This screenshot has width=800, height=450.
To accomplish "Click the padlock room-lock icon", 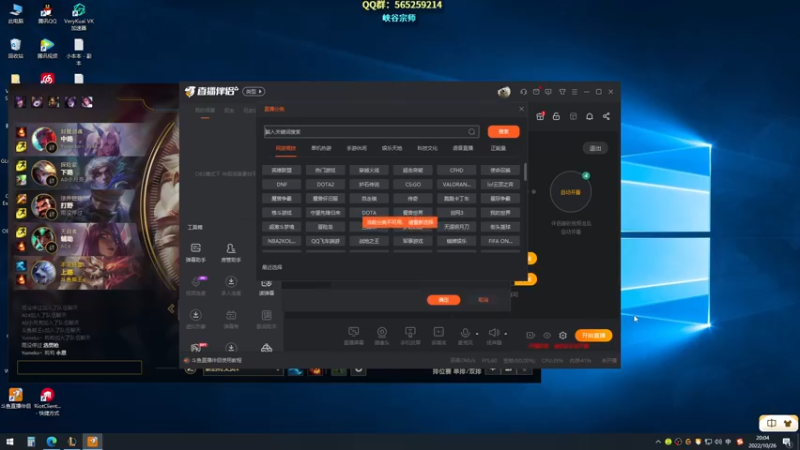I will [556, 116].
